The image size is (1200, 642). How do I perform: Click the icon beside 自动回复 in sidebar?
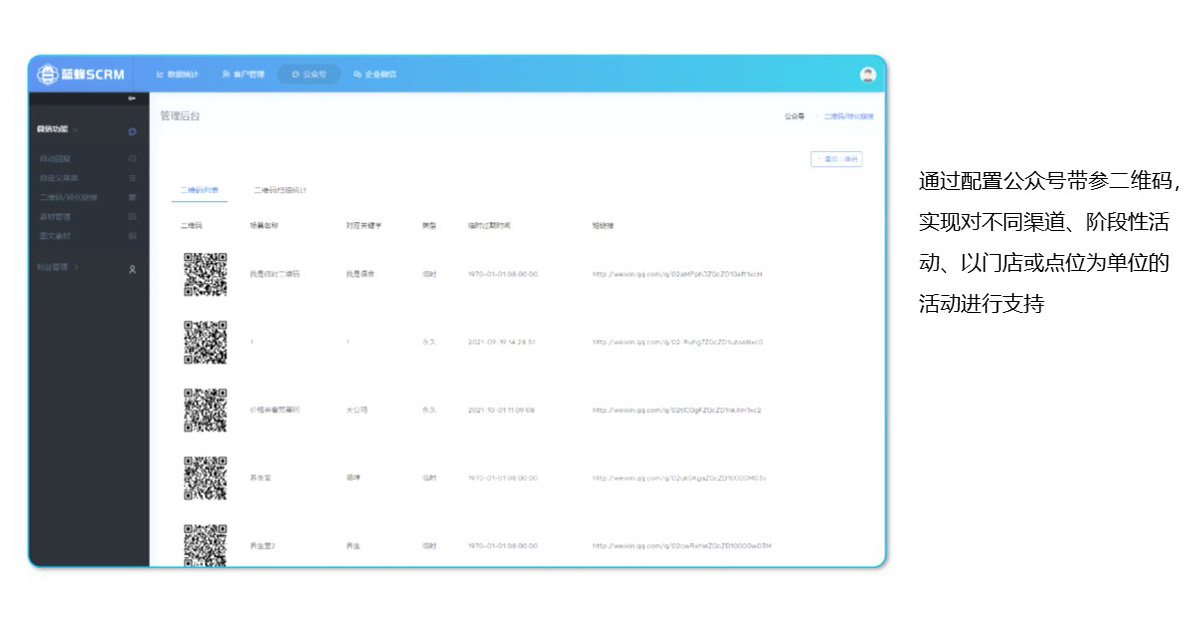[132, 159]
